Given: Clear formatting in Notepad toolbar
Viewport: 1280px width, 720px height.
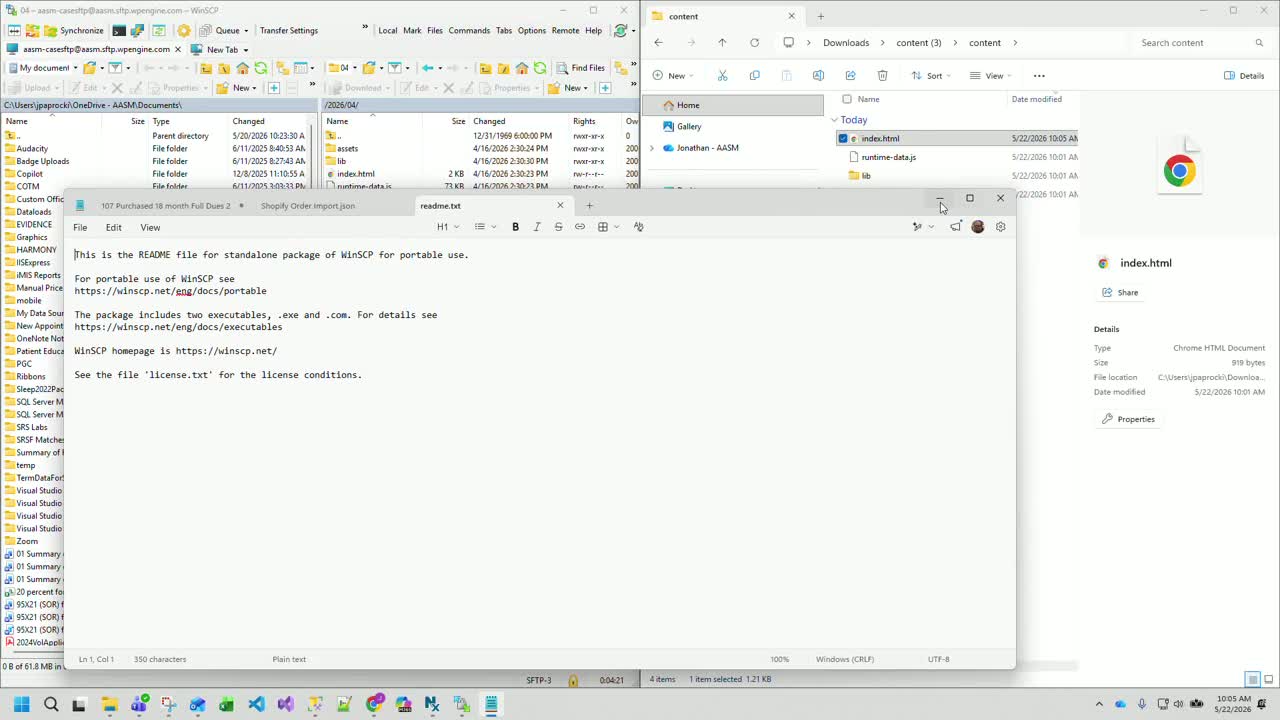Looking at the screenshot, I should [638, 227].
